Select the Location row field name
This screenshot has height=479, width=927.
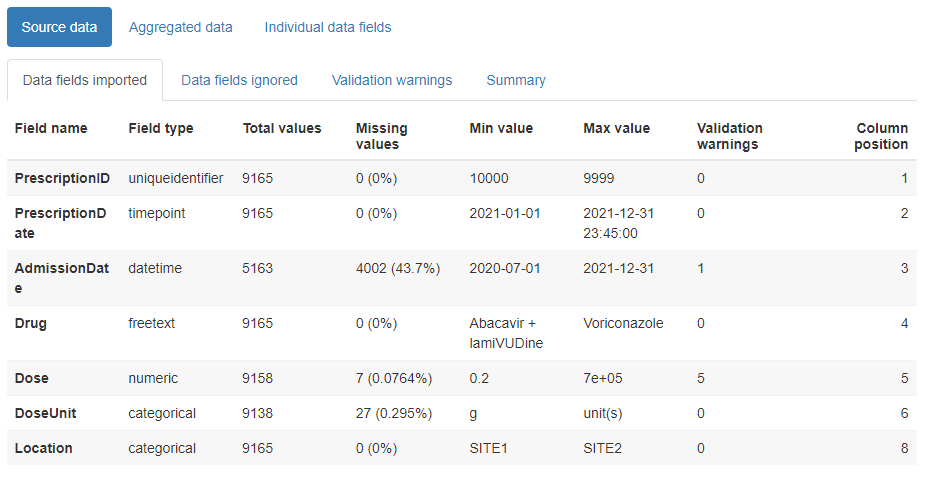[44, 448]
